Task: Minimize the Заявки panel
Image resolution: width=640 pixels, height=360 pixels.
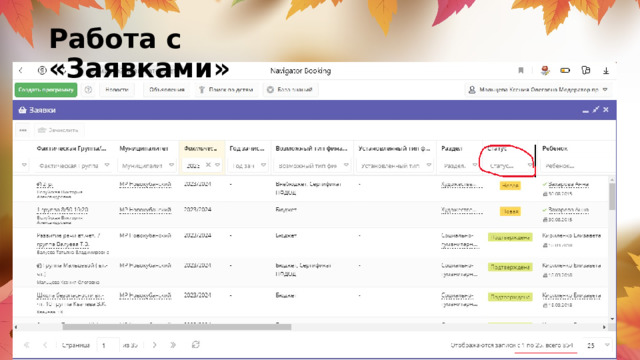Action: pyautogui.click(x=586, y=111)
